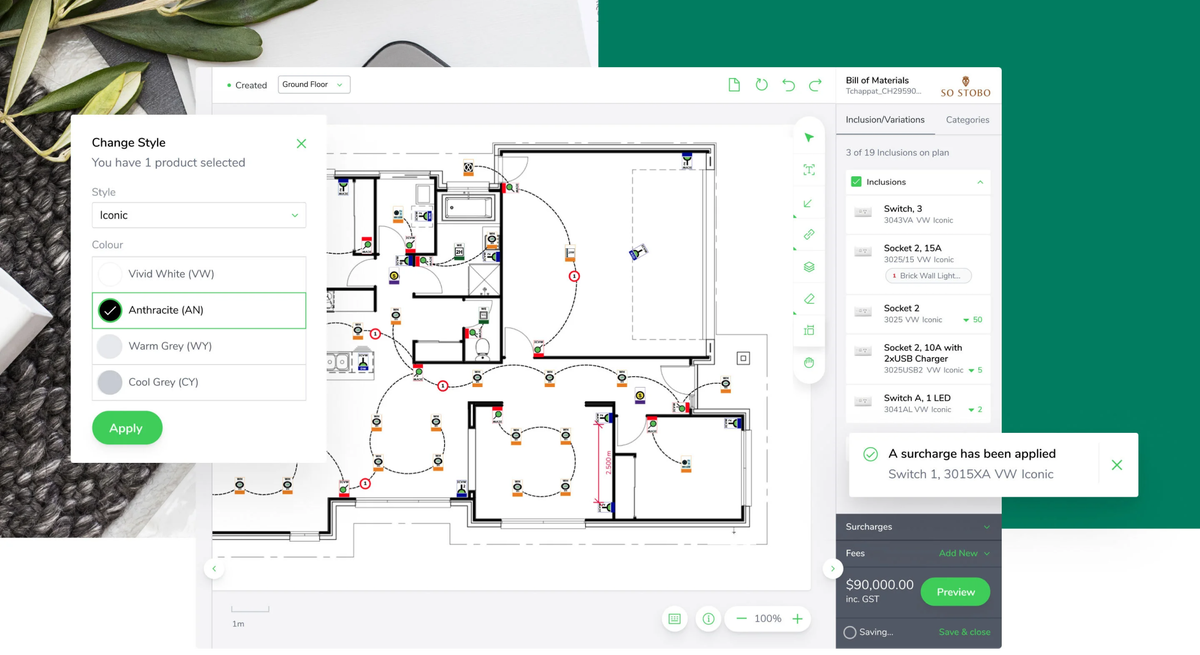Select the text box tool

pos(809,170)
